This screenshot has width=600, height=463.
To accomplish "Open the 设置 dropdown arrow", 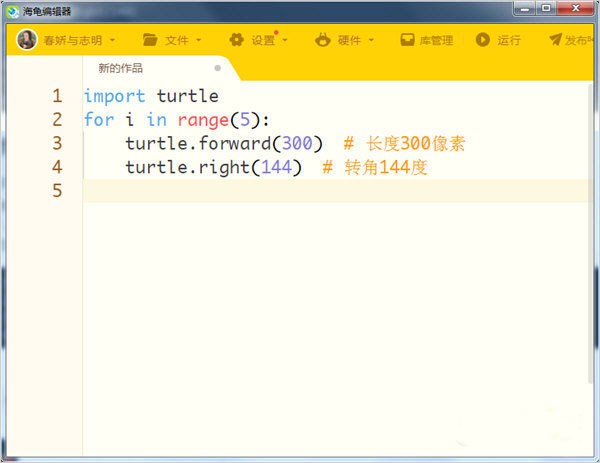I will pyautogui.click(x=284, y=41).
